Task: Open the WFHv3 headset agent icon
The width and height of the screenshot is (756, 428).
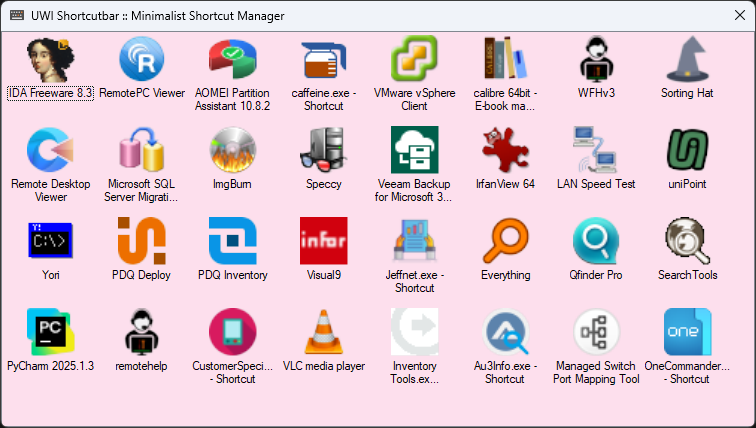Action: click(x=596, y=59)
